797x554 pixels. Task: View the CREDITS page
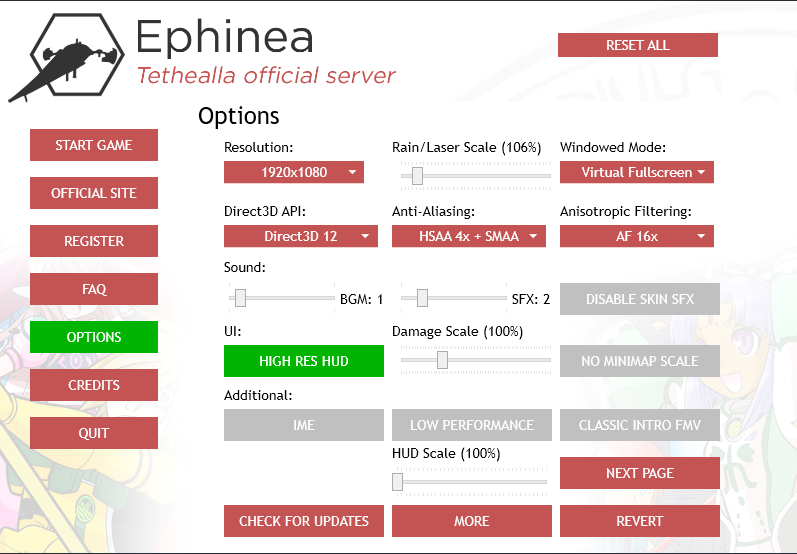coord(94,385)
